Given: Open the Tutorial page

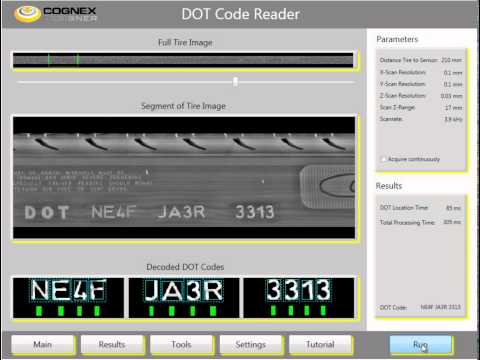Looking at the screenshot, I should coord(320,344).
